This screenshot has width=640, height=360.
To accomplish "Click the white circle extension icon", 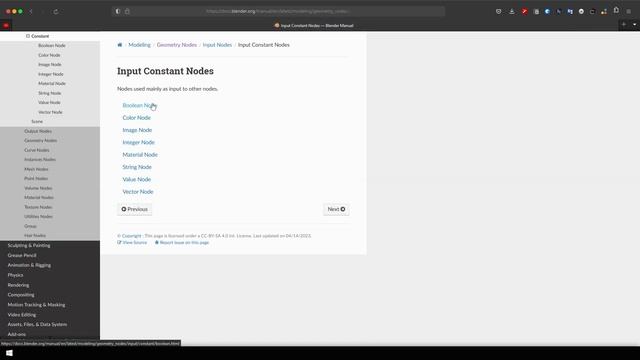I will coord(581,11).
